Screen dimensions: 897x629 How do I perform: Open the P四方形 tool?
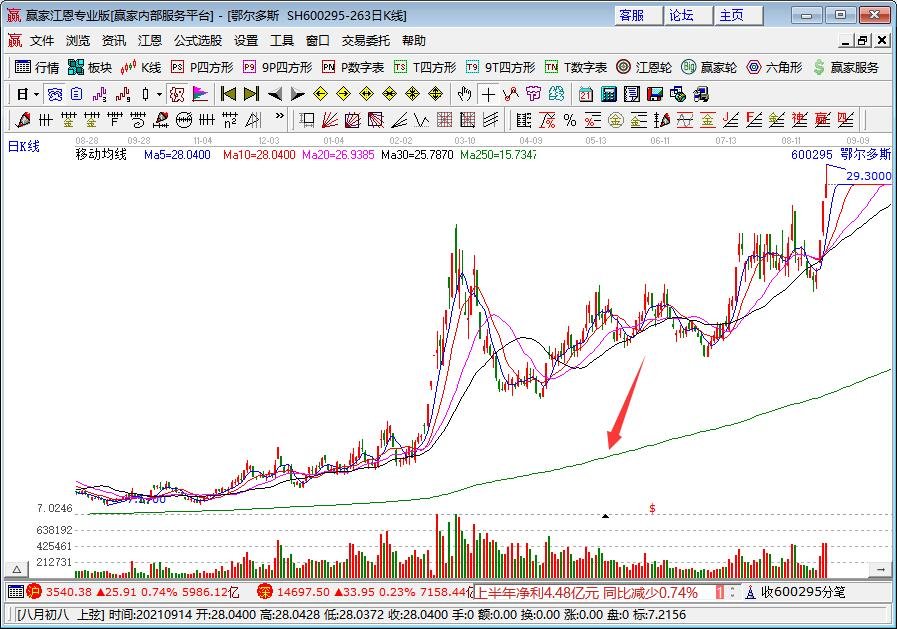pyautogui.click(x=203, y=67)
